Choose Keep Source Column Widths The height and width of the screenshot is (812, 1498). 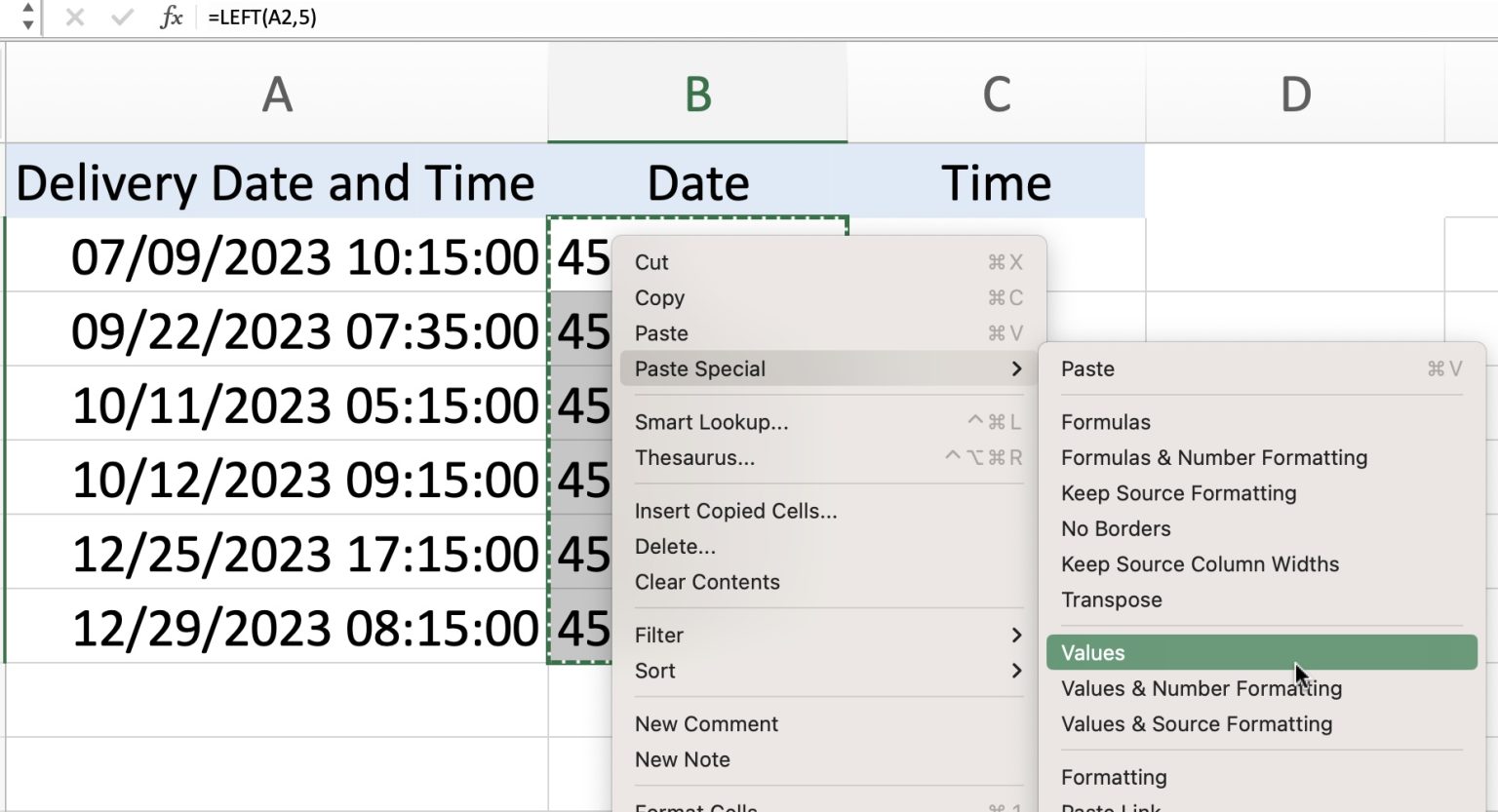[1200, 564]
